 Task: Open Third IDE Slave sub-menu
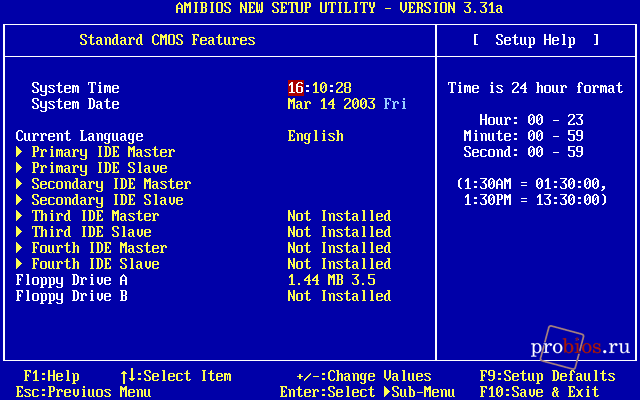coord(91,232)
